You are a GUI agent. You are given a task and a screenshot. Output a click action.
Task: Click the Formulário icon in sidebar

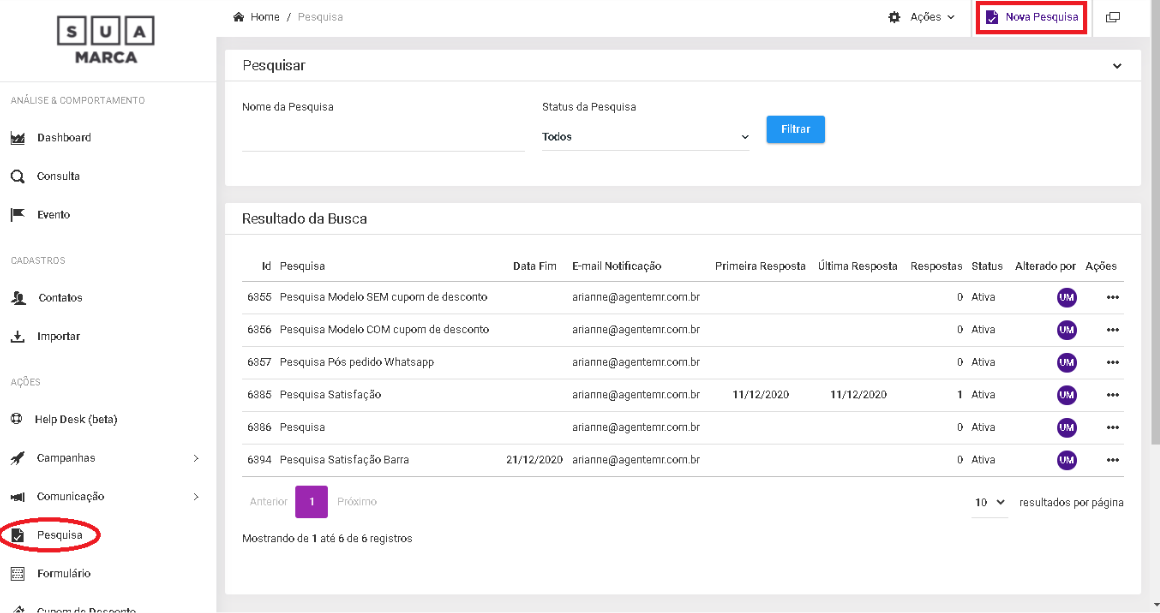point(17,574)
